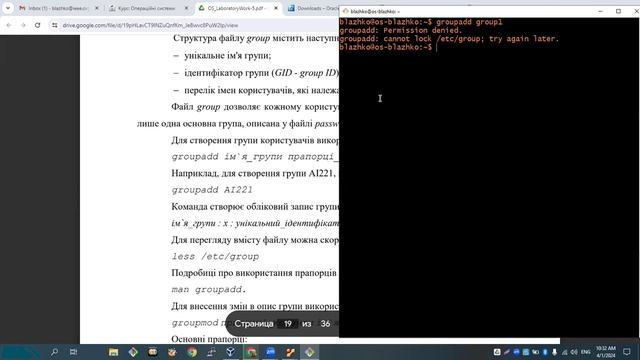Viewport: 640px width, 360px height.
Task: Click the line 'унікальне ім'я групи;'
Action: (x=227, y=56)
